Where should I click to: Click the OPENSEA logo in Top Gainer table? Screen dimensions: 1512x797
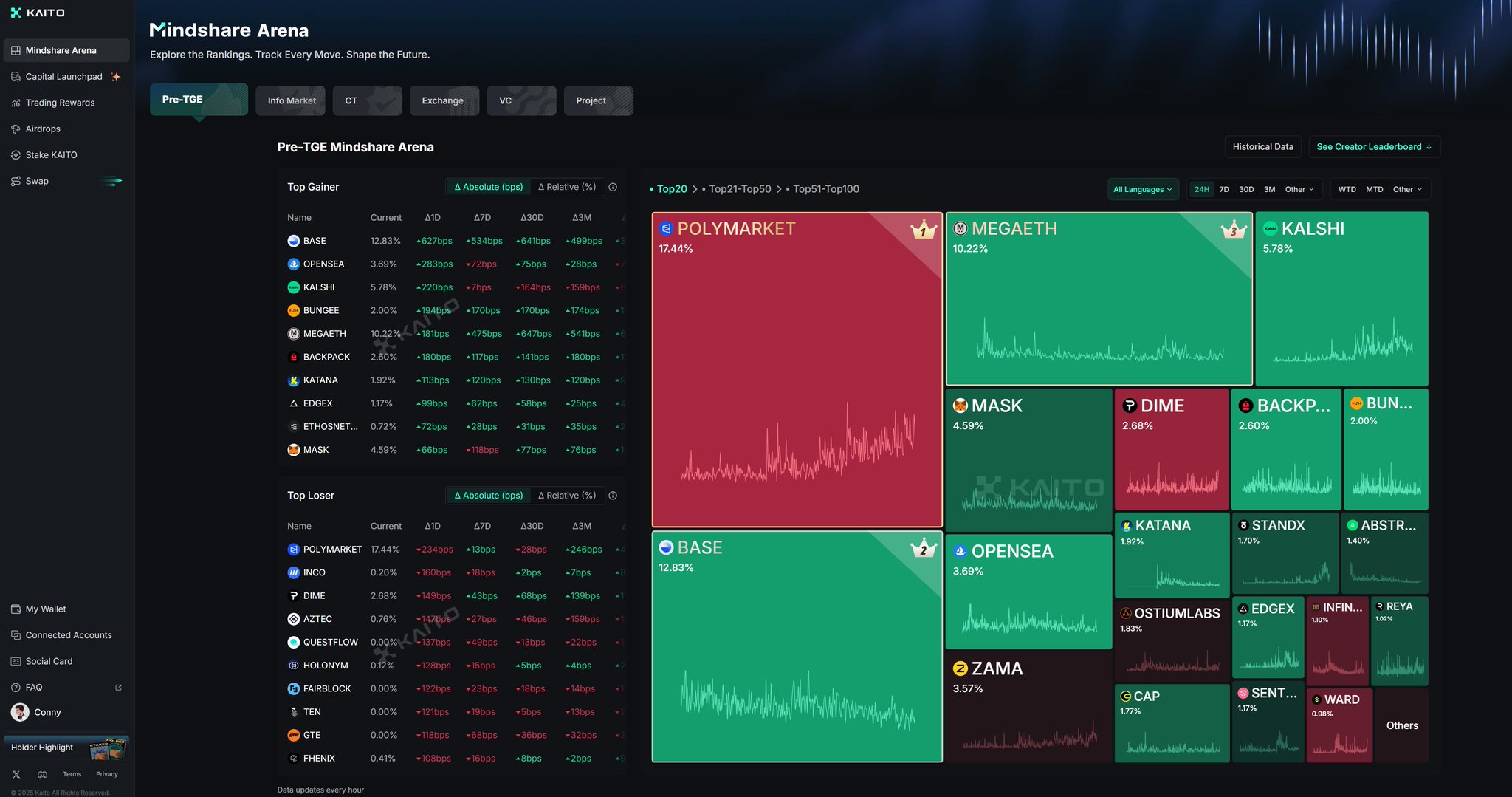point(293,264)
